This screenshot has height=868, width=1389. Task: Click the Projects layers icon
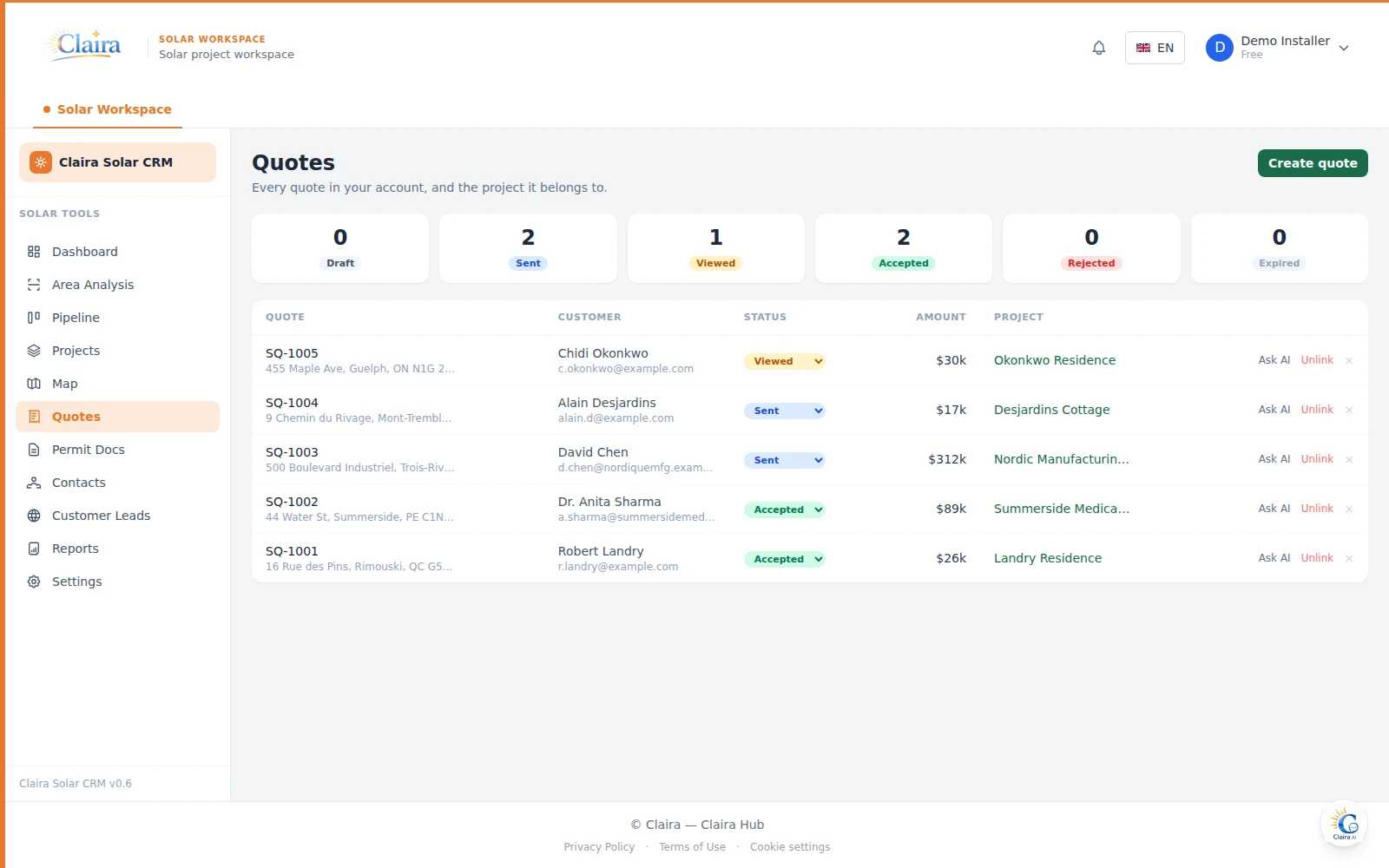pyautogui.click(x=34, y=351)
